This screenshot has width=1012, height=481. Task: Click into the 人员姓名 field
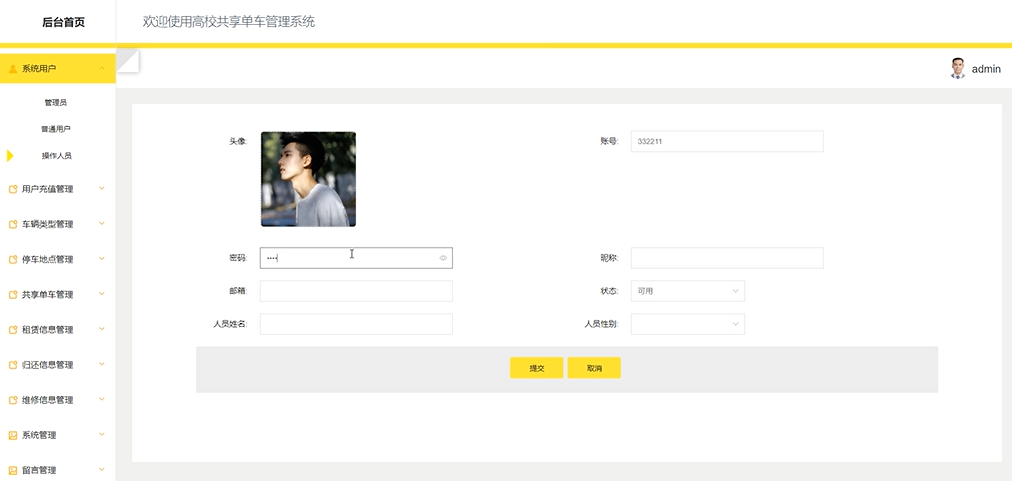click(x=356, y=324)
